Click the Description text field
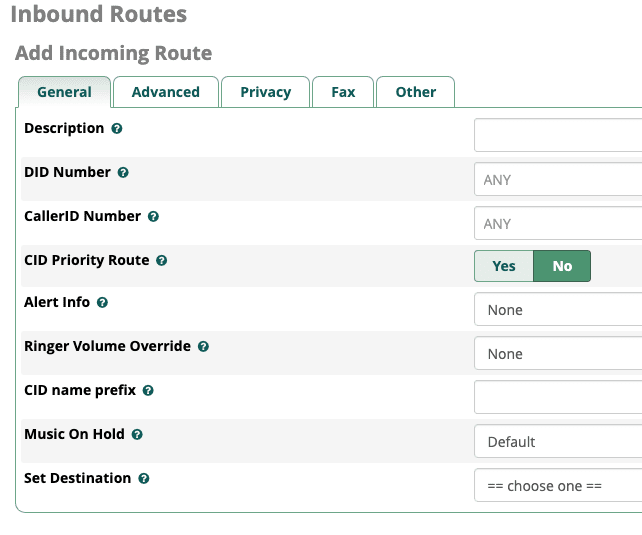The image size is (642, 535). pyautogui.click(x=558, y=135)
